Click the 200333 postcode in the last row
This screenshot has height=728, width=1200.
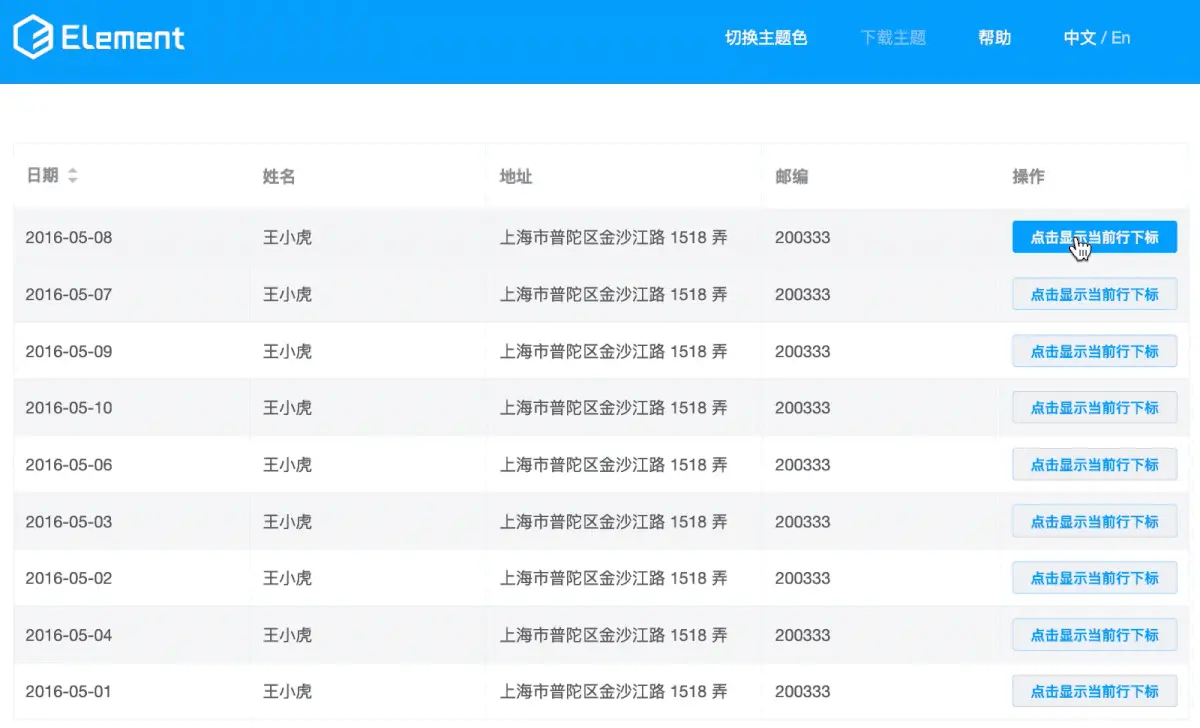pyautogui.click(x=802, y=691)
